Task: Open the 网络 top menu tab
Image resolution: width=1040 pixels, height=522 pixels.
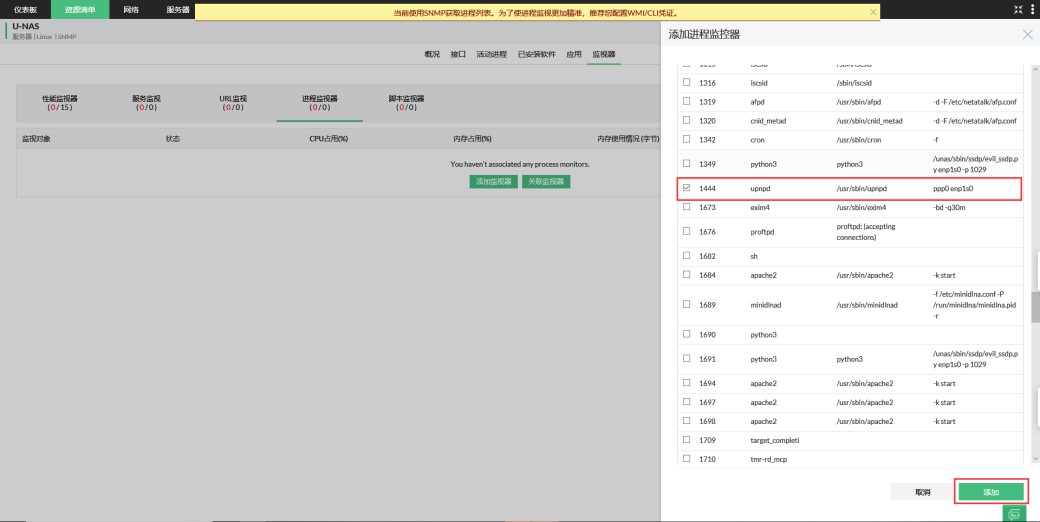Action: 131,9
